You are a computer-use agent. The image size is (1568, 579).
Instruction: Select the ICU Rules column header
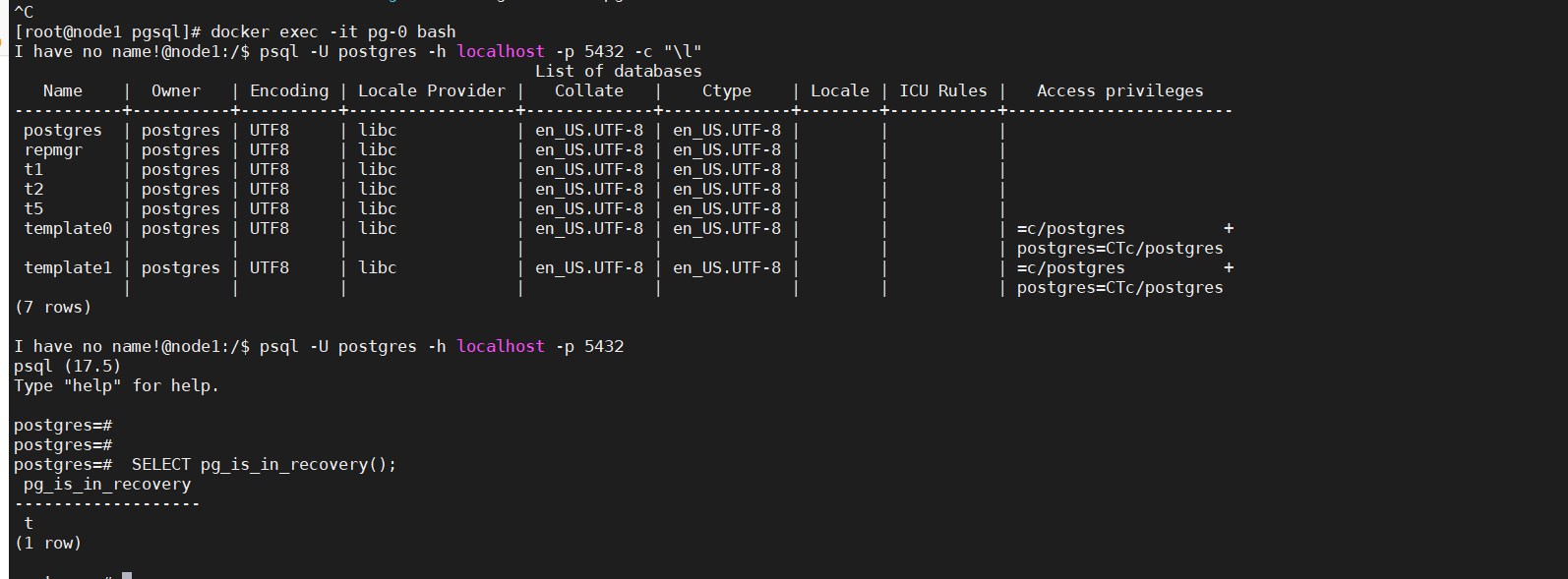pos(942,90)
